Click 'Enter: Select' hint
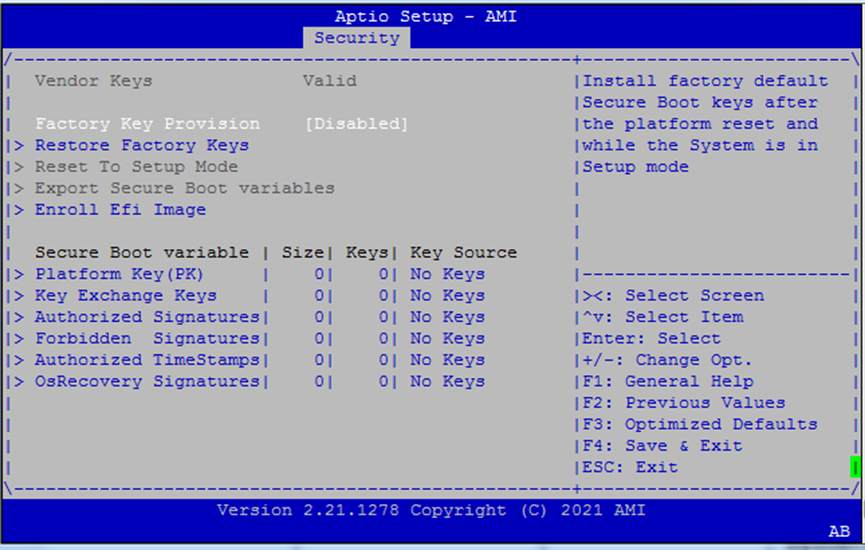 tap(652, 339)
